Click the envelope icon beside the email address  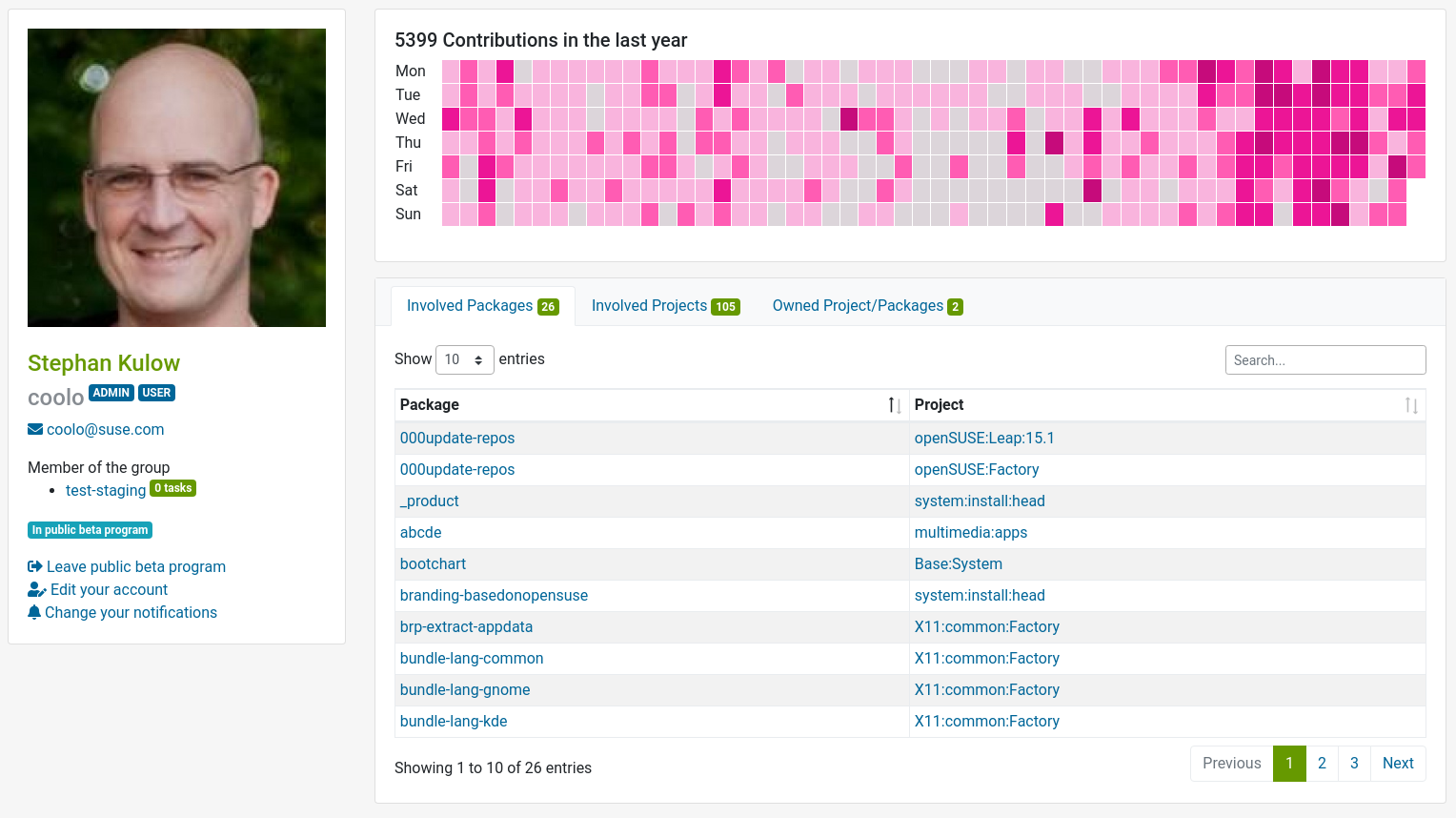[35, 430]
